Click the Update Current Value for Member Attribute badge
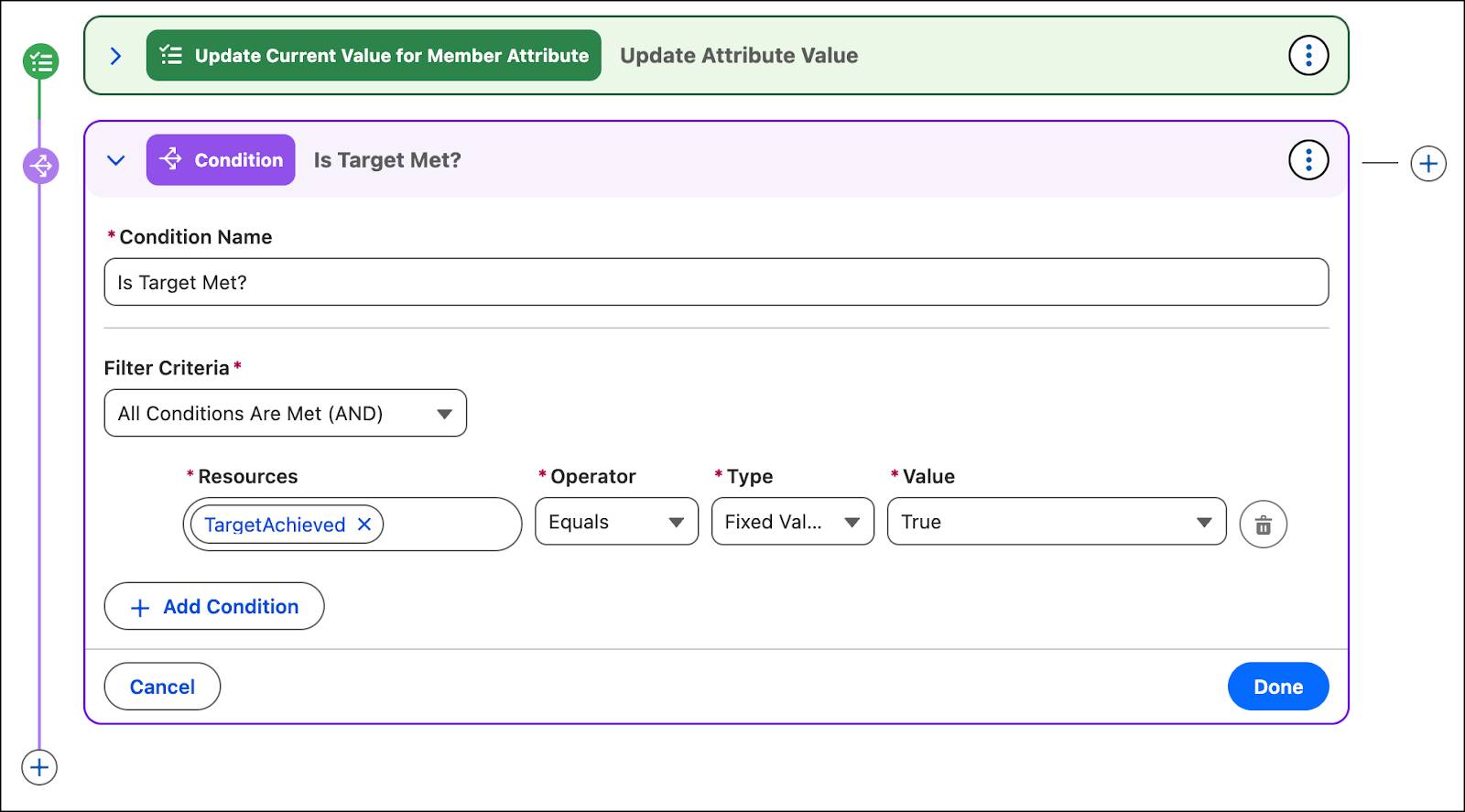 click(374, 56)
